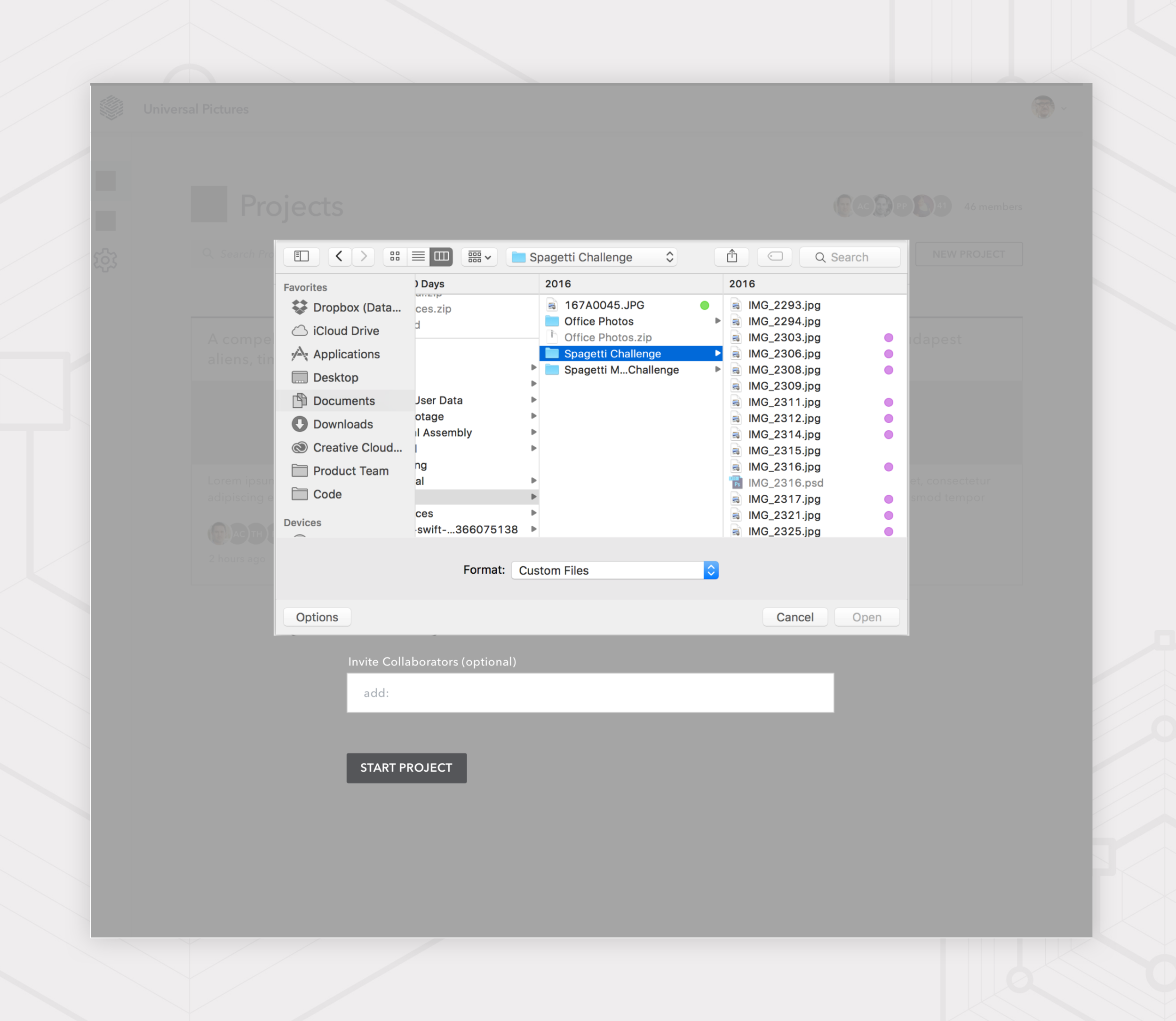Screen dimensions: 1176x1021
Task: Select IMG_2314.jpg
Action: tap(815, 434)
